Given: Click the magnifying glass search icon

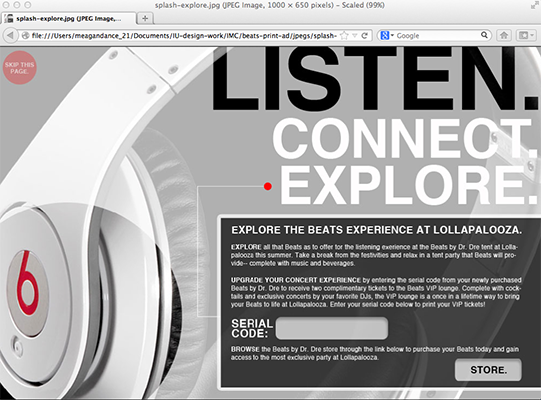Looking at the screenshot, I should tap(484, 35).
